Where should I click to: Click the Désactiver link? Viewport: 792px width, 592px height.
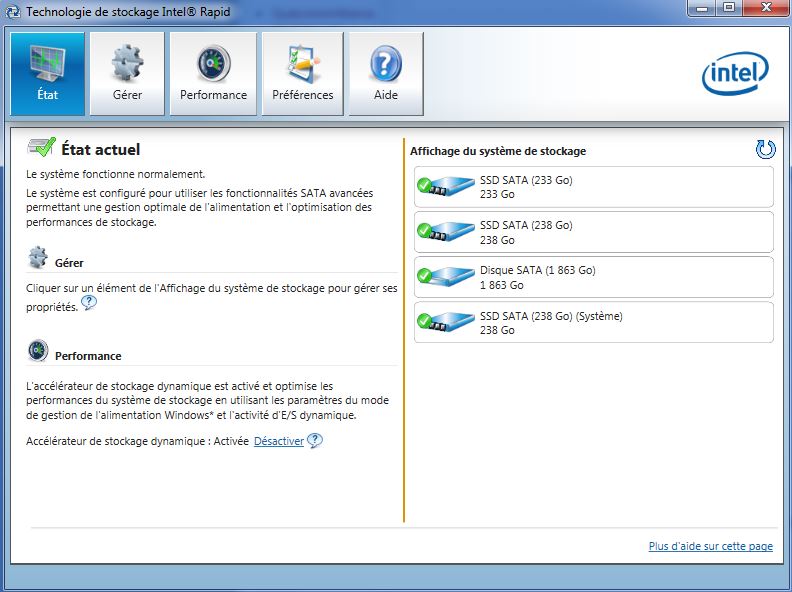pos(279,441)
